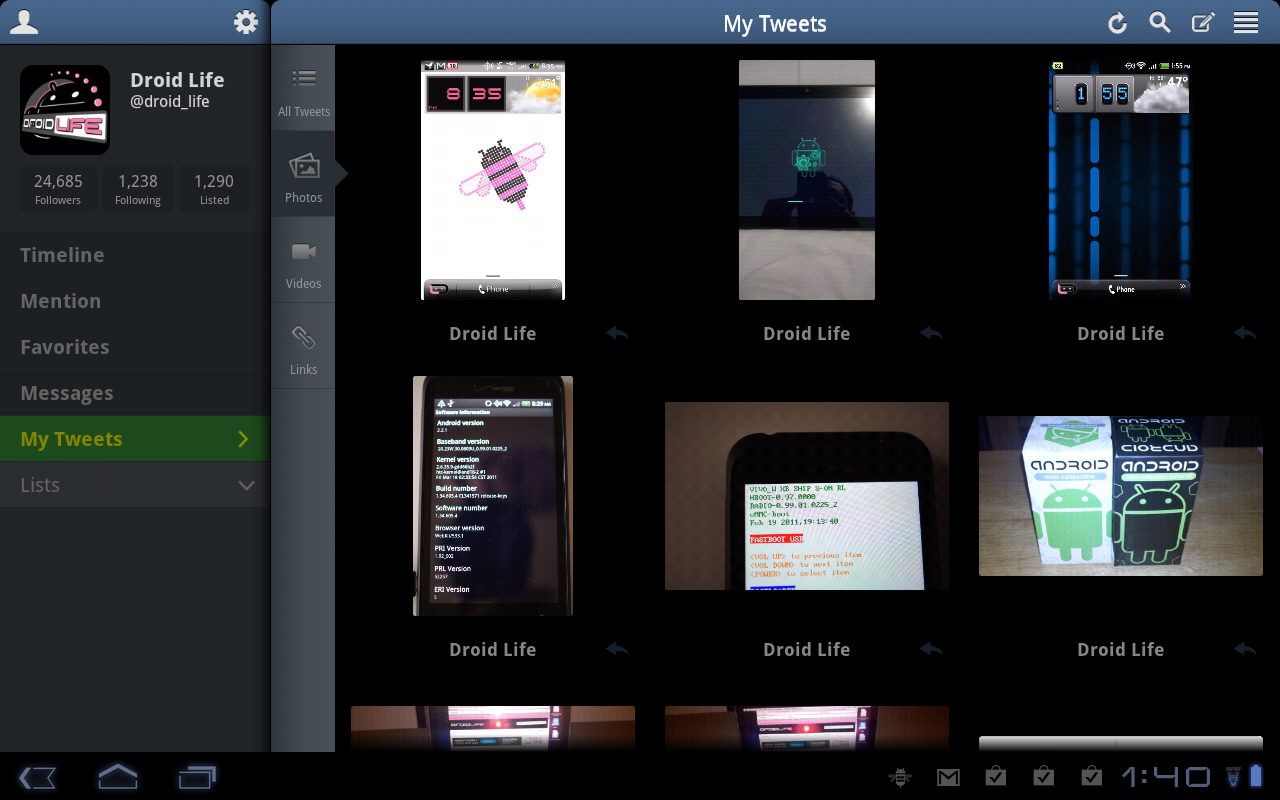The image size is (1280, 800).
Task: View the 1,238 Following list
Action: pyautogui.click(x=138, y=189)
